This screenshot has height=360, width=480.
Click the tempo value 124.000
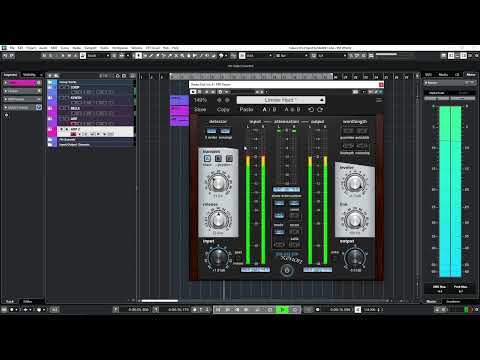[370, 310]
